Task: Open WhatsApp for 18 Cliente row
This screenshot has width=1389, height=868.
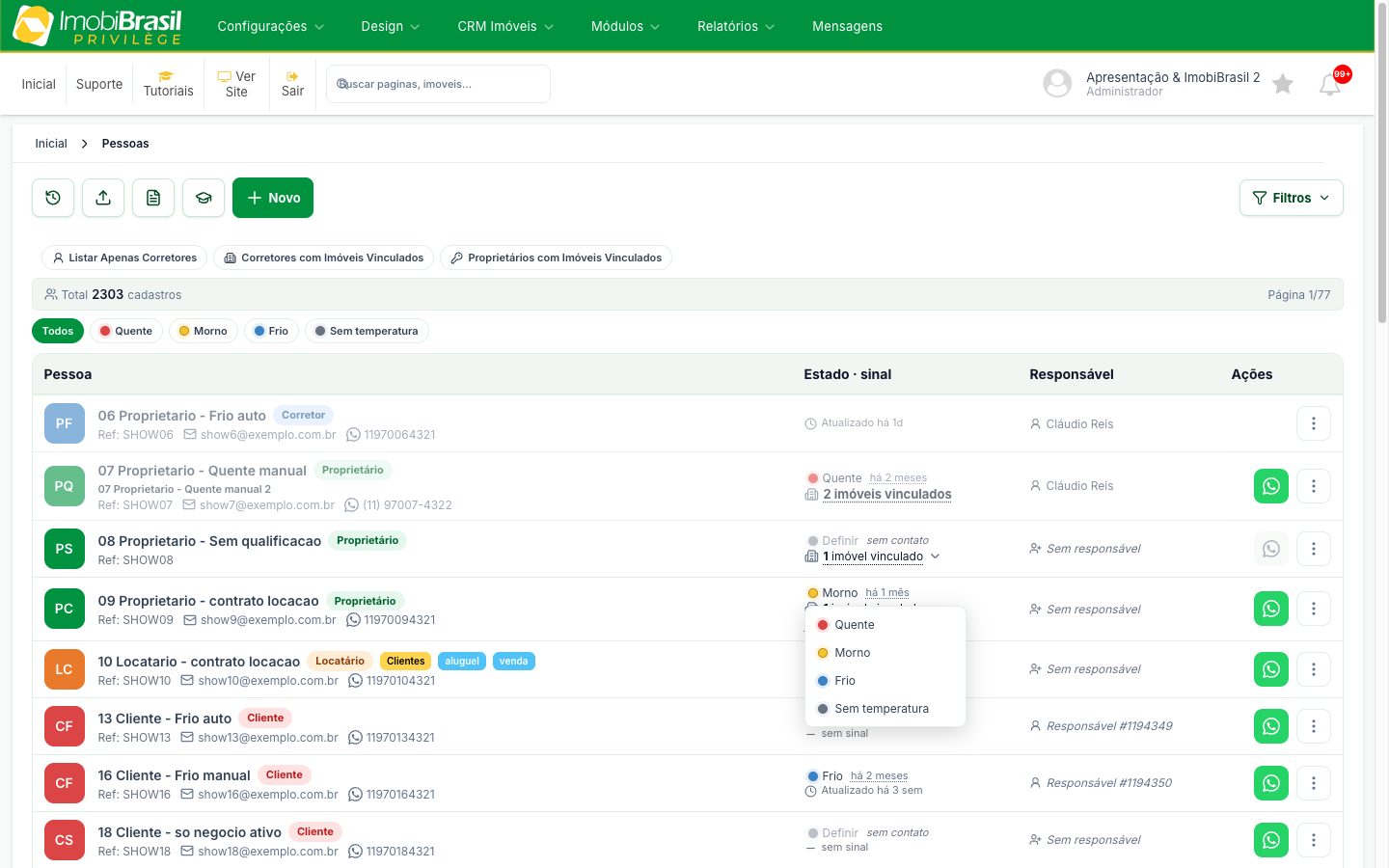Action: (1271, 840)
